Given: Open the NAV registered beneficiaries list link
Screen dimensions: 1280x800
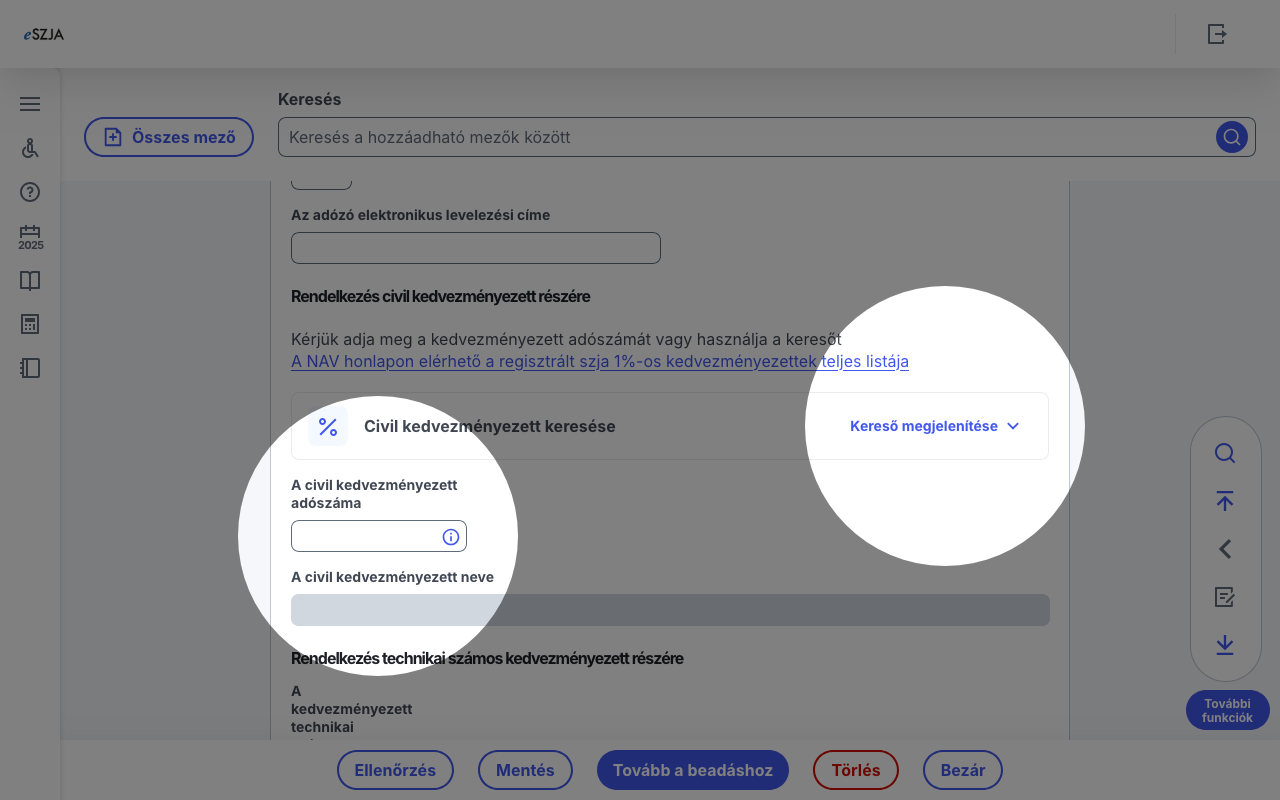Looking at the screenshot, I should click(599, 362).
